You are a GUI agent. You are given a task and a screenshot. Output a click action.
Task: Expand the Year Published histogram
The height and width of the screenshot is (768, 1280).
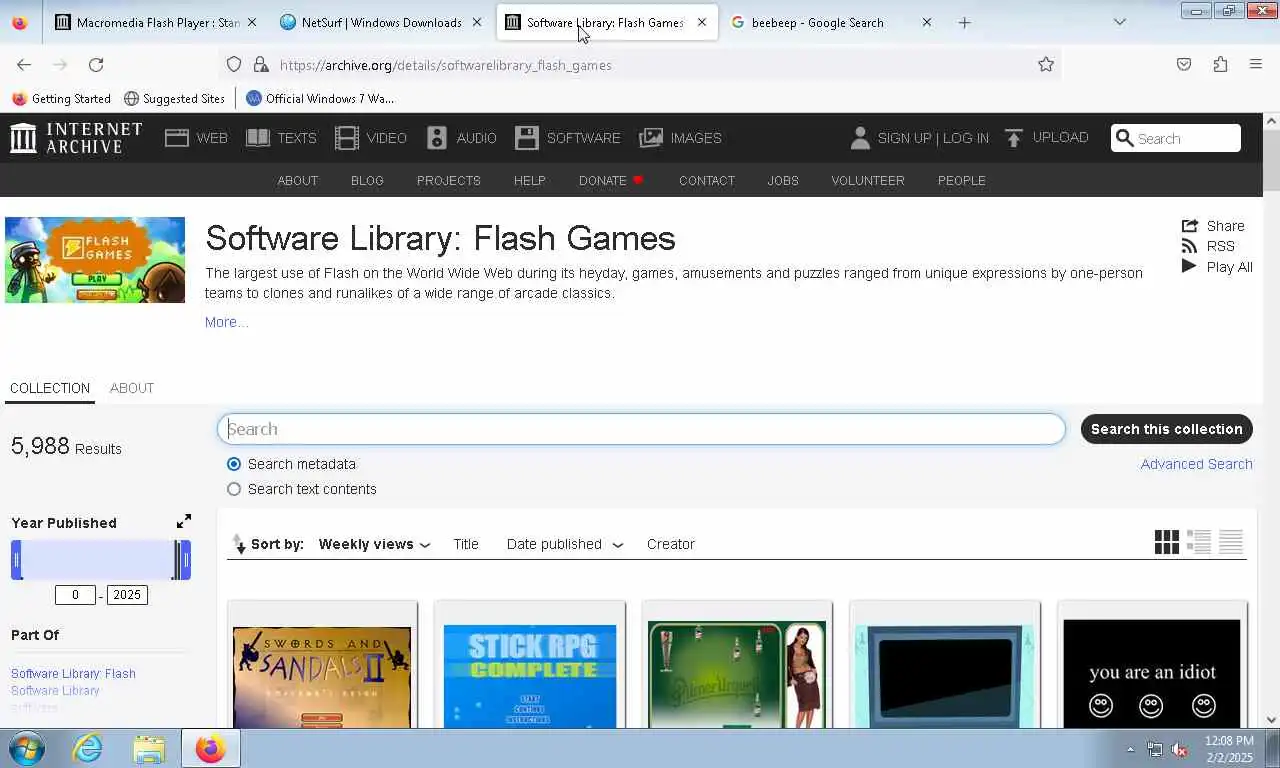(x=184, y=522)
